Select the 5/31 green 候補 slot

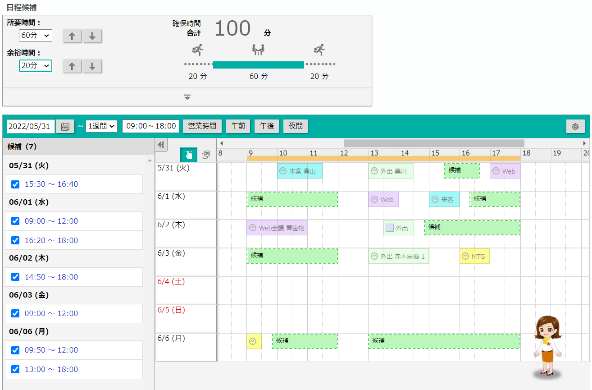(462, 171)
